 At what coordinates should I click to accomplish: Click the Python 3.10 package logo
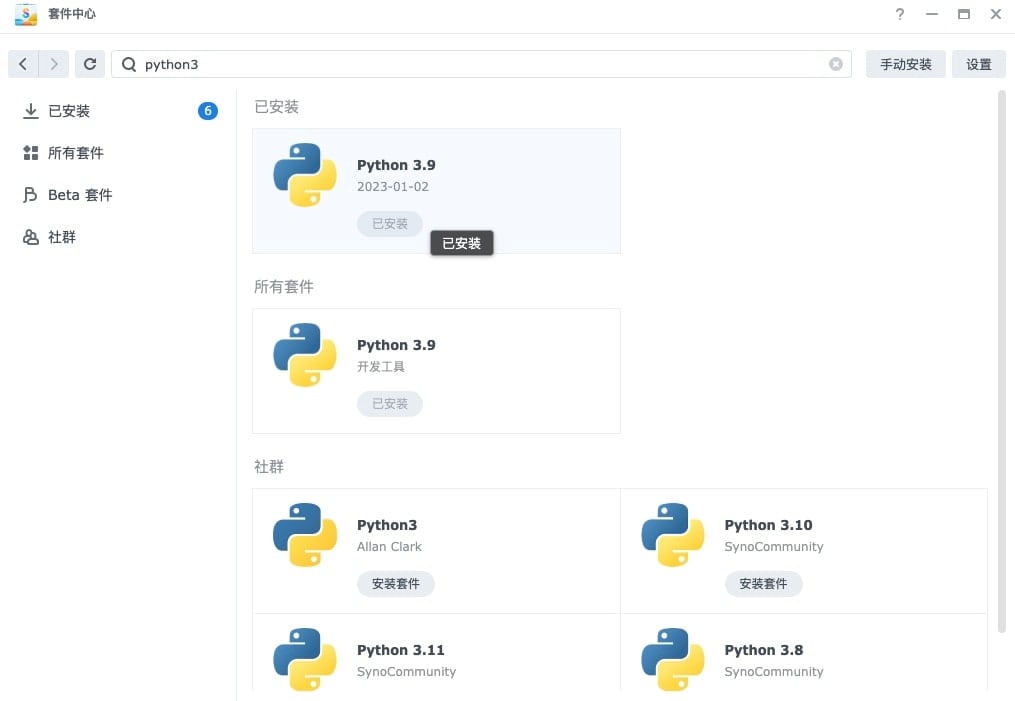click(673, 535)
